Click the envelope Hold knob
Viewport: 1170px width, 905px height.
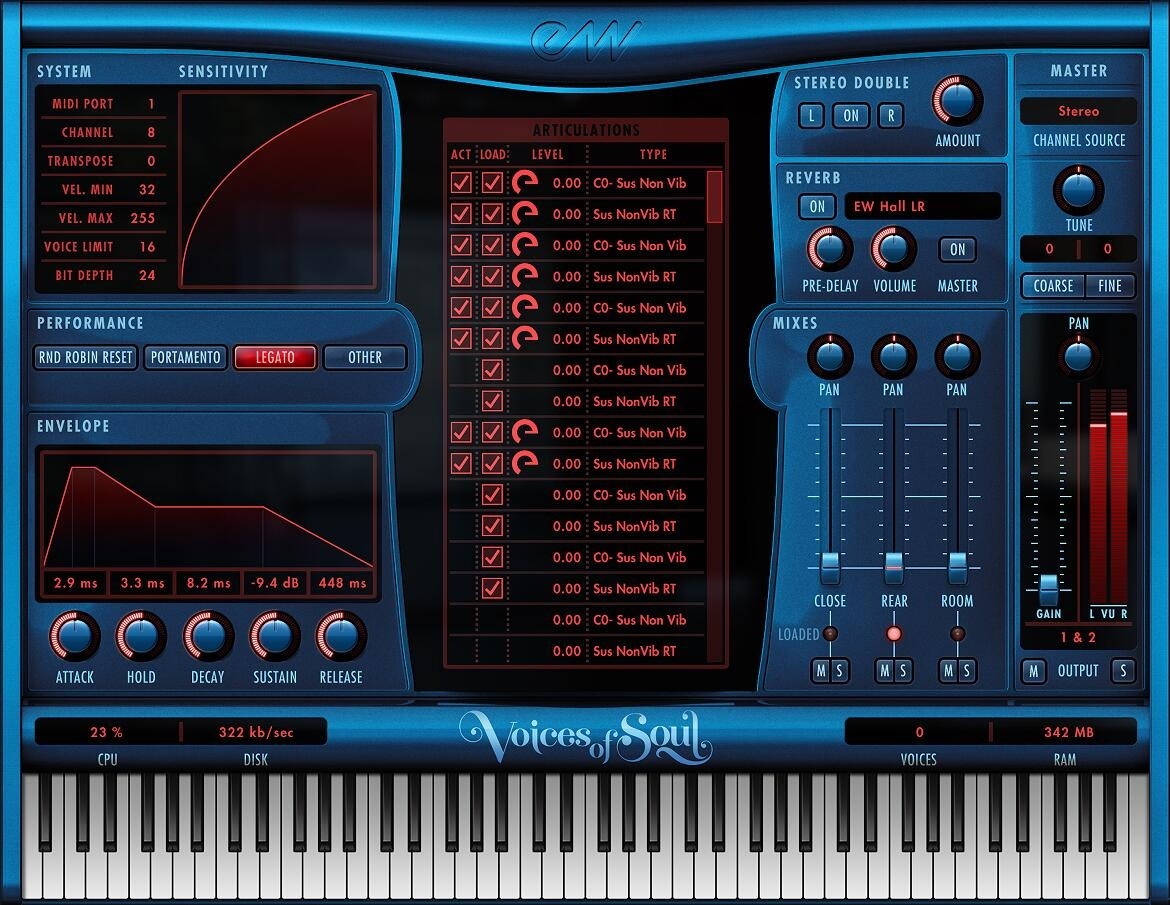[x=141, y=636]
